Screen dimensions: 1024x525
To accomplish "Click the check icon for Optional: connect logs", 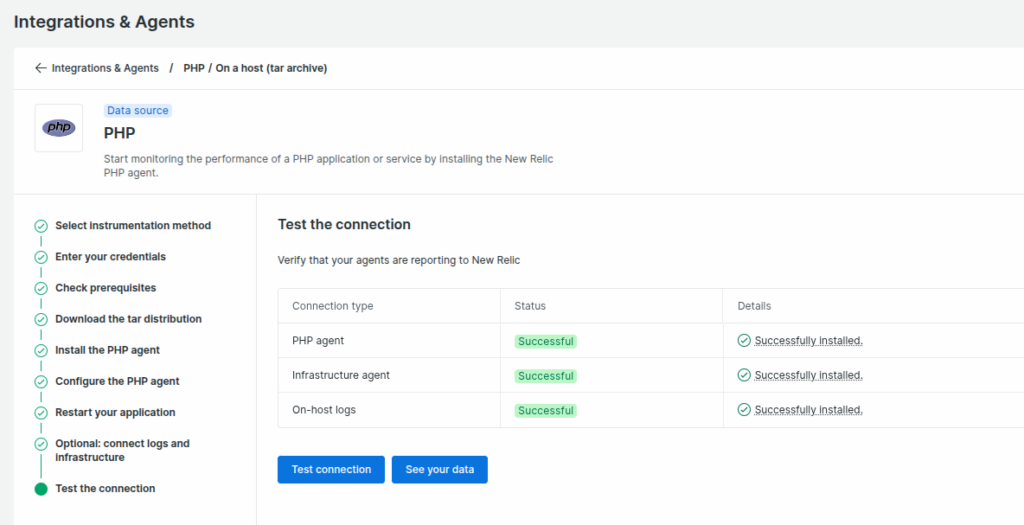I will (41, 444).
